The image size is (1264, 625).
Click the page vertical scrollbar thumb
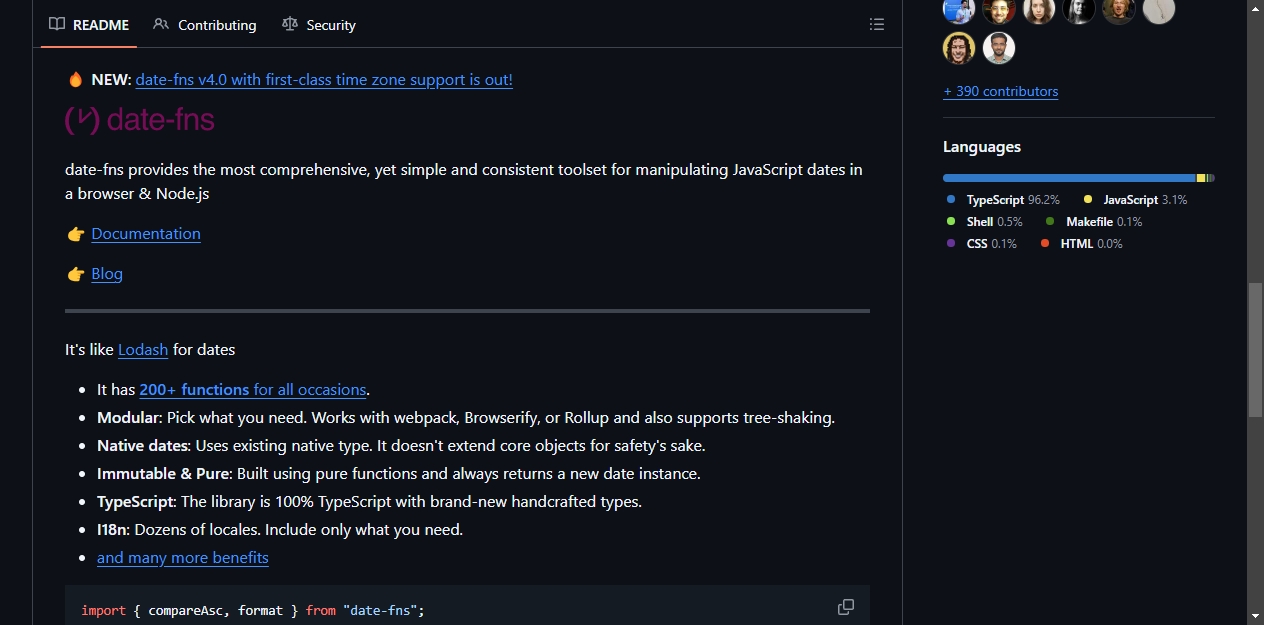tap(1255, 350)
